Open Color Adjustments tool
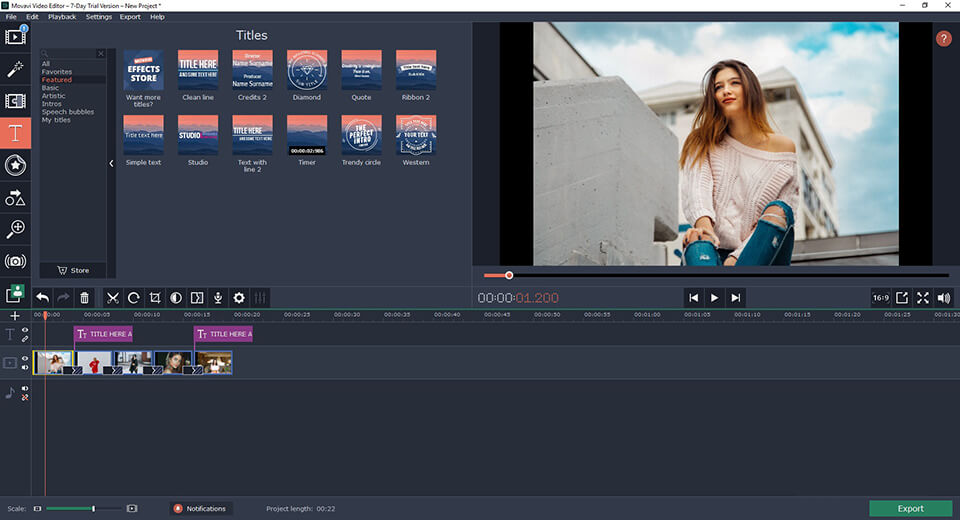The image size is (960, 520). [176, 297]
